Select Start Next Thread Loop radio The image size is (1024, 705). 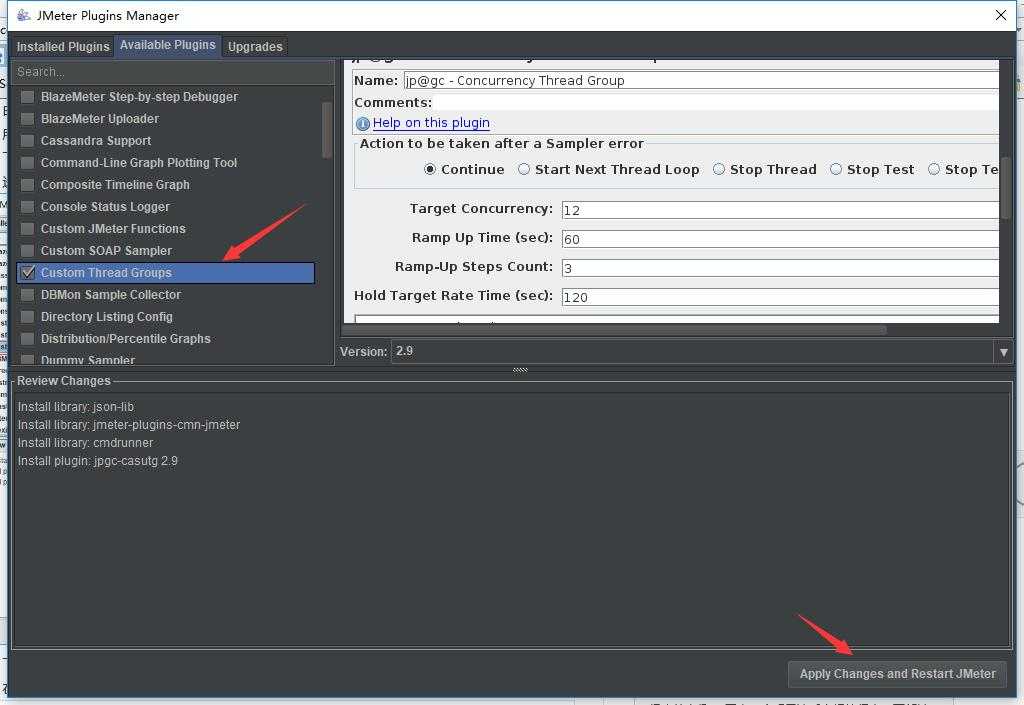(x=524, y=170)
